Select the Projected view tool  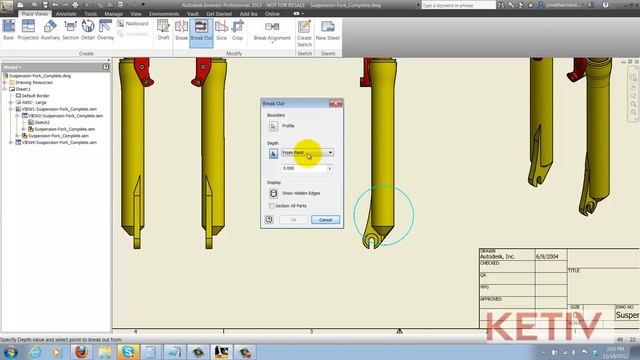(28, 30)
